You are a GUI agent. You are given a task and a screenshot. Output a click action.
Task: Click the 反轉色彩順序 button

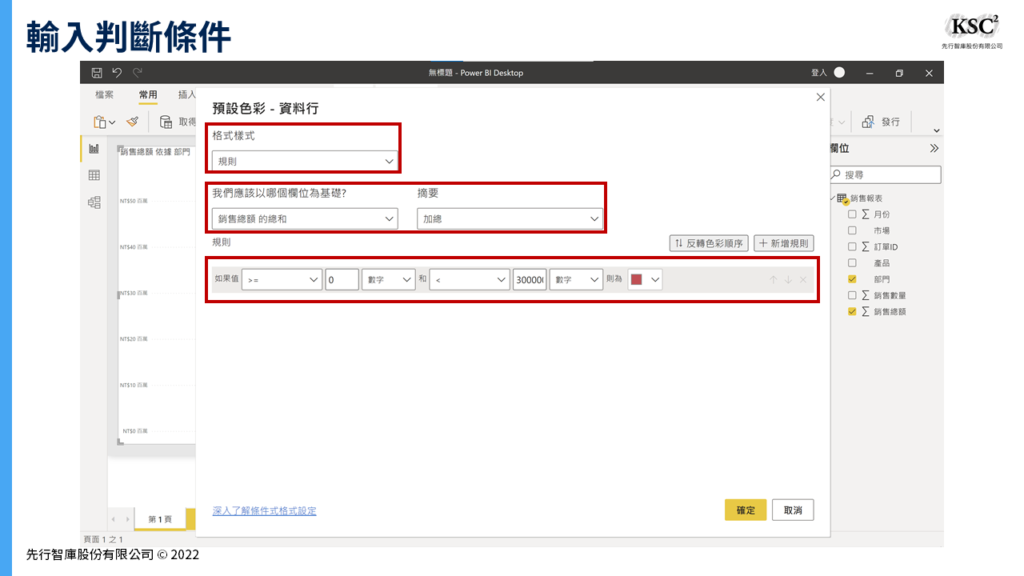tap(709, 243)
